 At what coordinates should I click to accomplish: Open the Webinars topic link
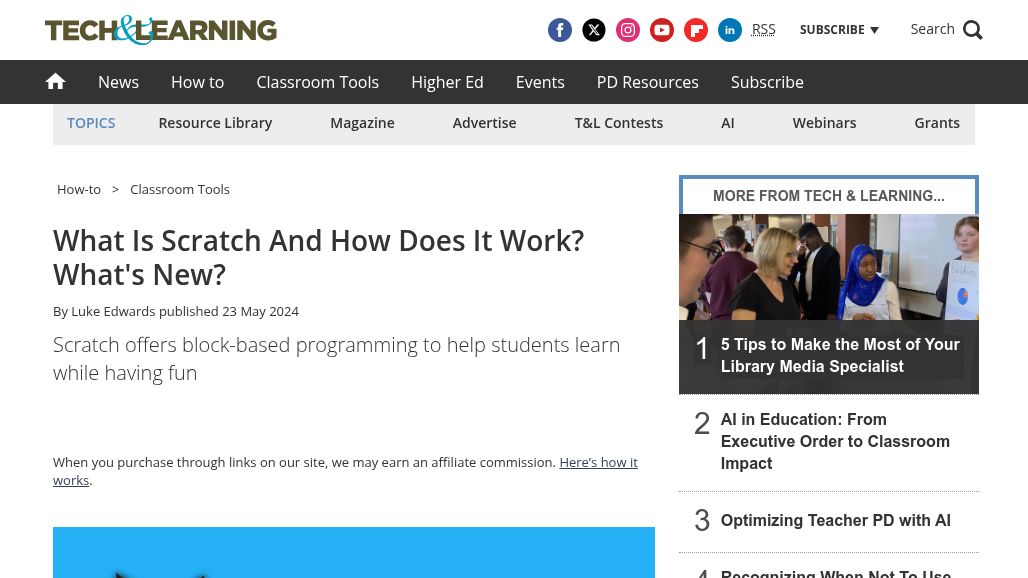click(824, 123)
